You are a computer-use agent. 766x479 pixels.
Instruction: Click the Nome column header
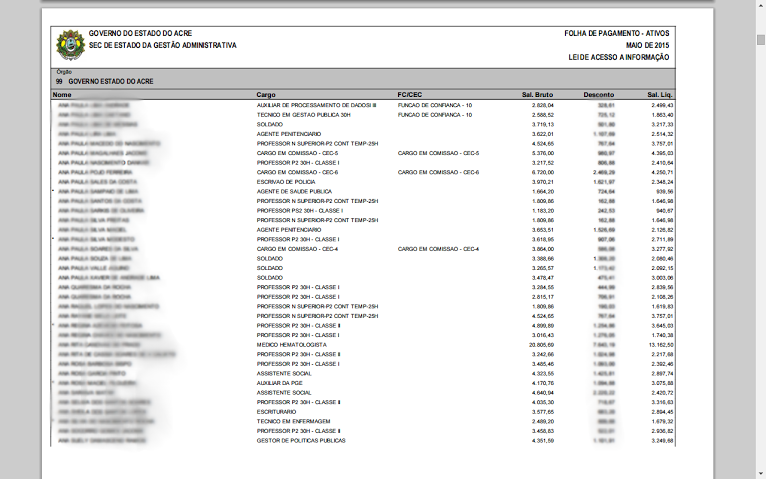pyautogui.click(x=62, y=94)
